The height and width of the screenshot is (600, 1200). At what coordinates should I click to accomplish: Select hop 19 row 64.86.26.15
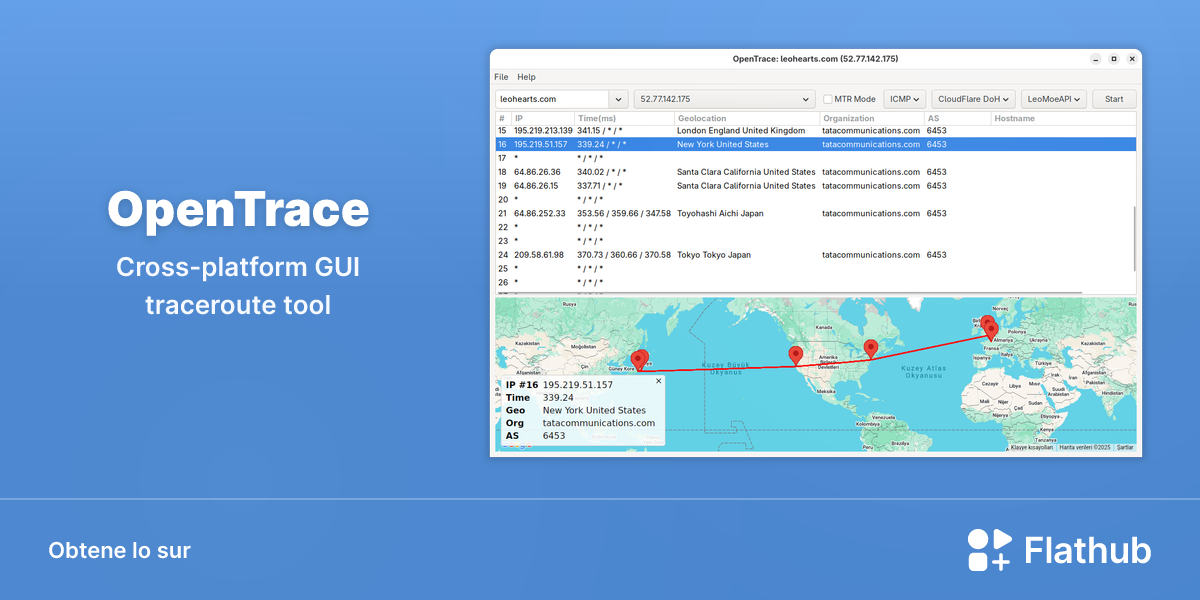coord(815,185)
